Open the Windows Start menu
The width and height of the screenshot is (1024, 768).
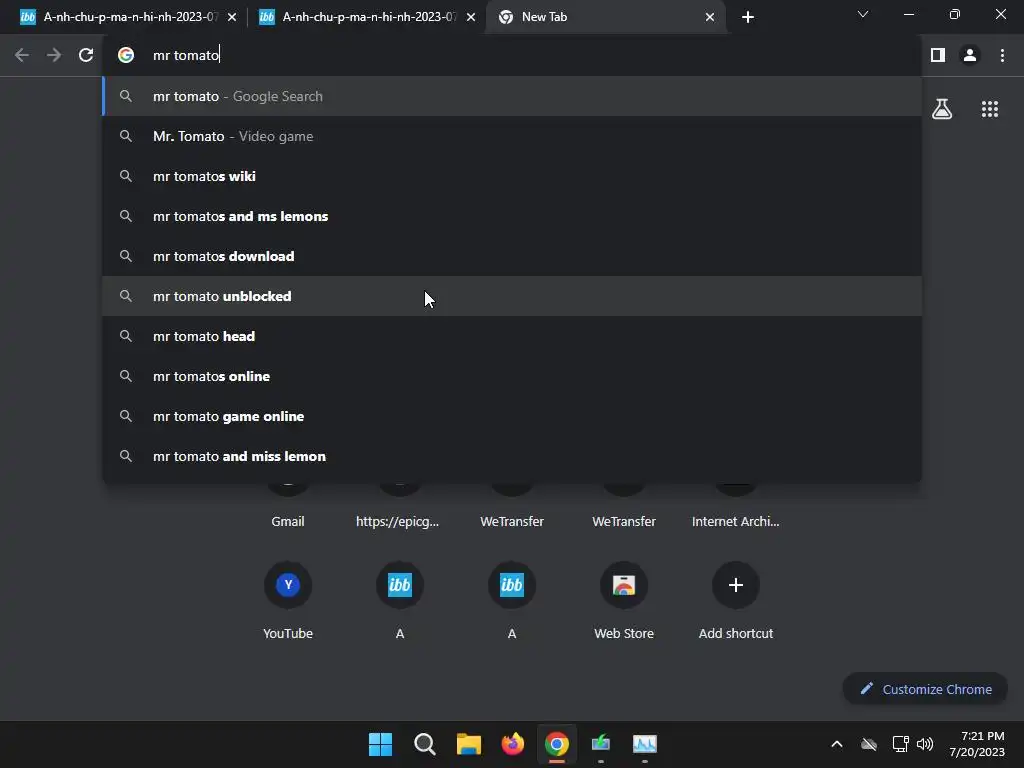point(380,744)
